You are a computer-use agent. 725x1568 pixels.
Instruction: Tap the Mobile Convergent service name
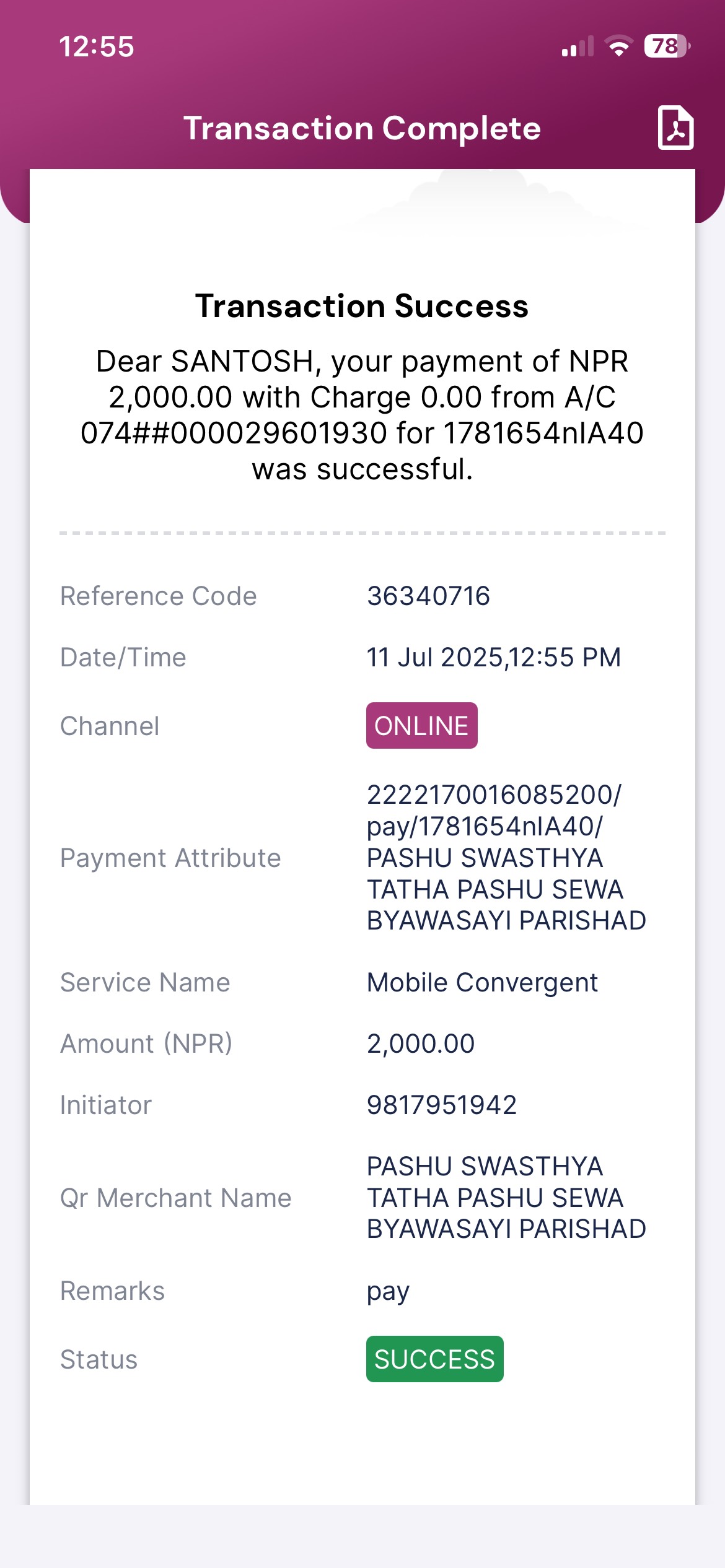tap(482, 983)
